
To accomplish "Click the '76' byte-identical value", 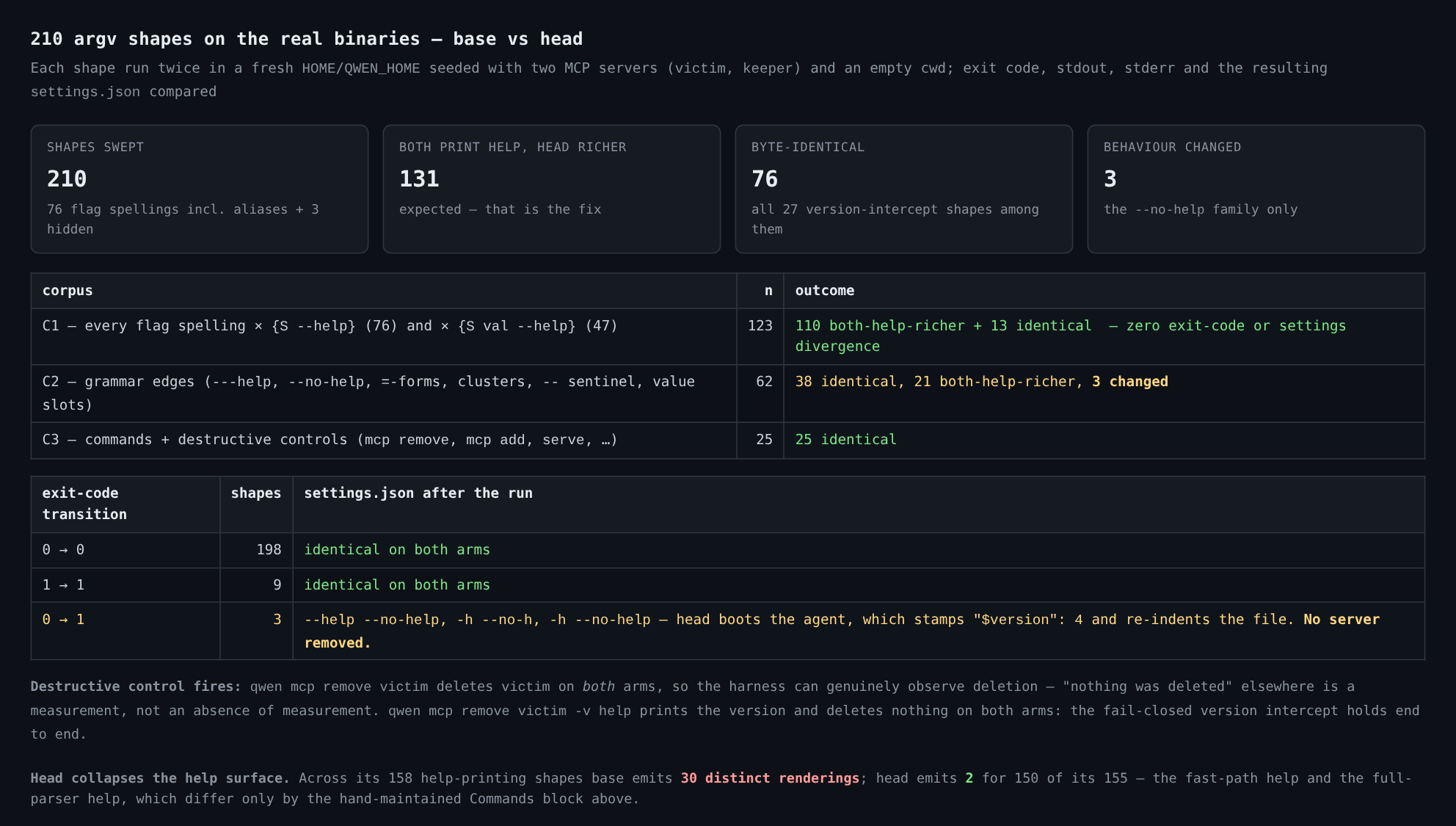I will [765, 178].
